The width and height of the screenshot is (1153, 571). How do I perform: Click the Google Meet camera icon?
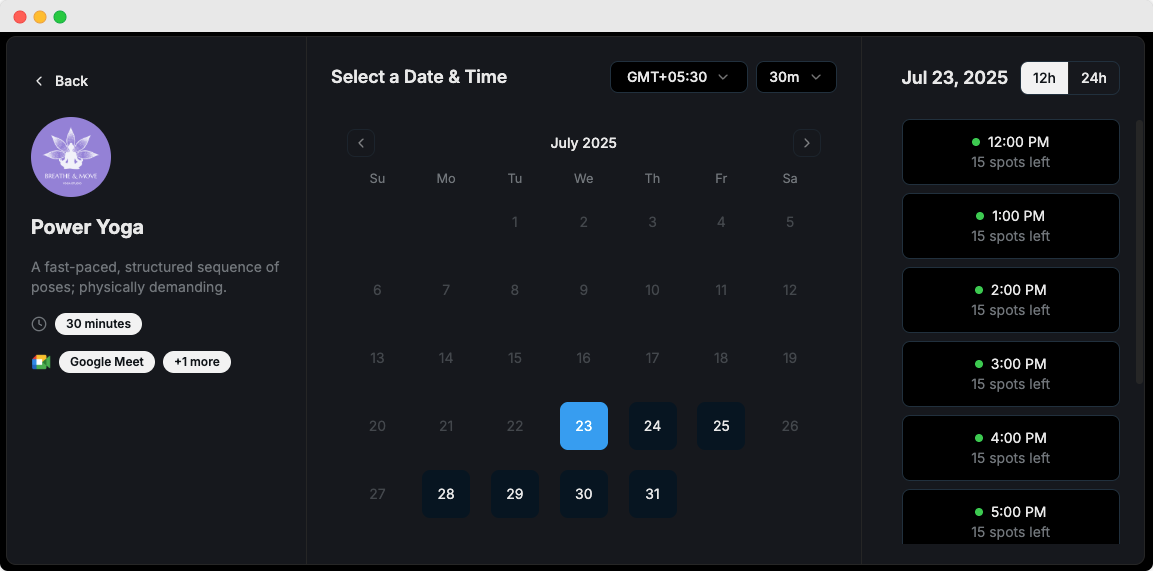pyautogui.click(x=40, y=362)
